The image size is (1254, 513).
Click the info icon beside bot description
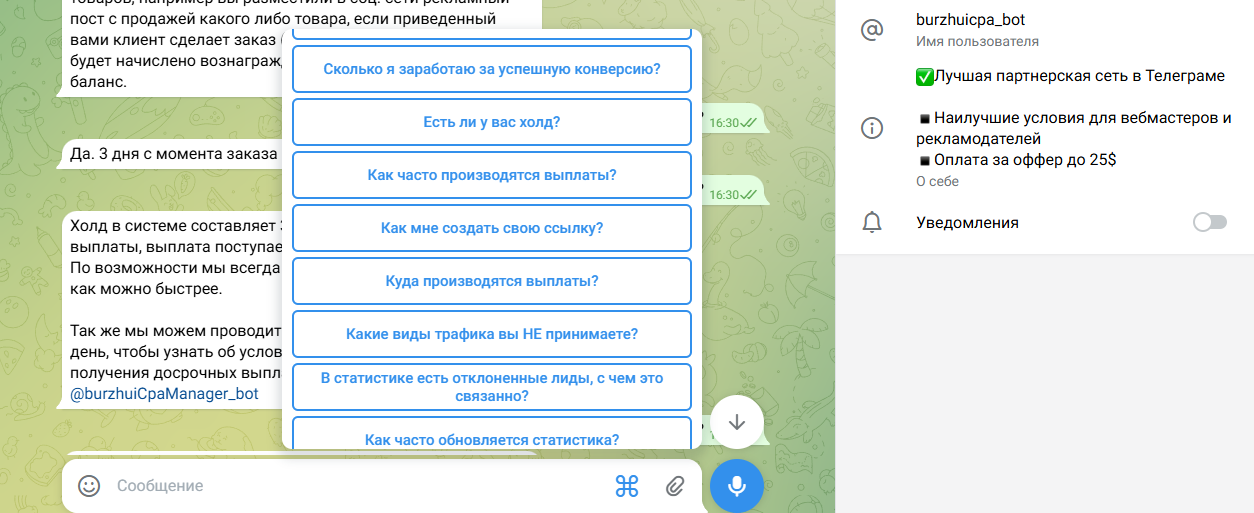click(x=872, y=128)
